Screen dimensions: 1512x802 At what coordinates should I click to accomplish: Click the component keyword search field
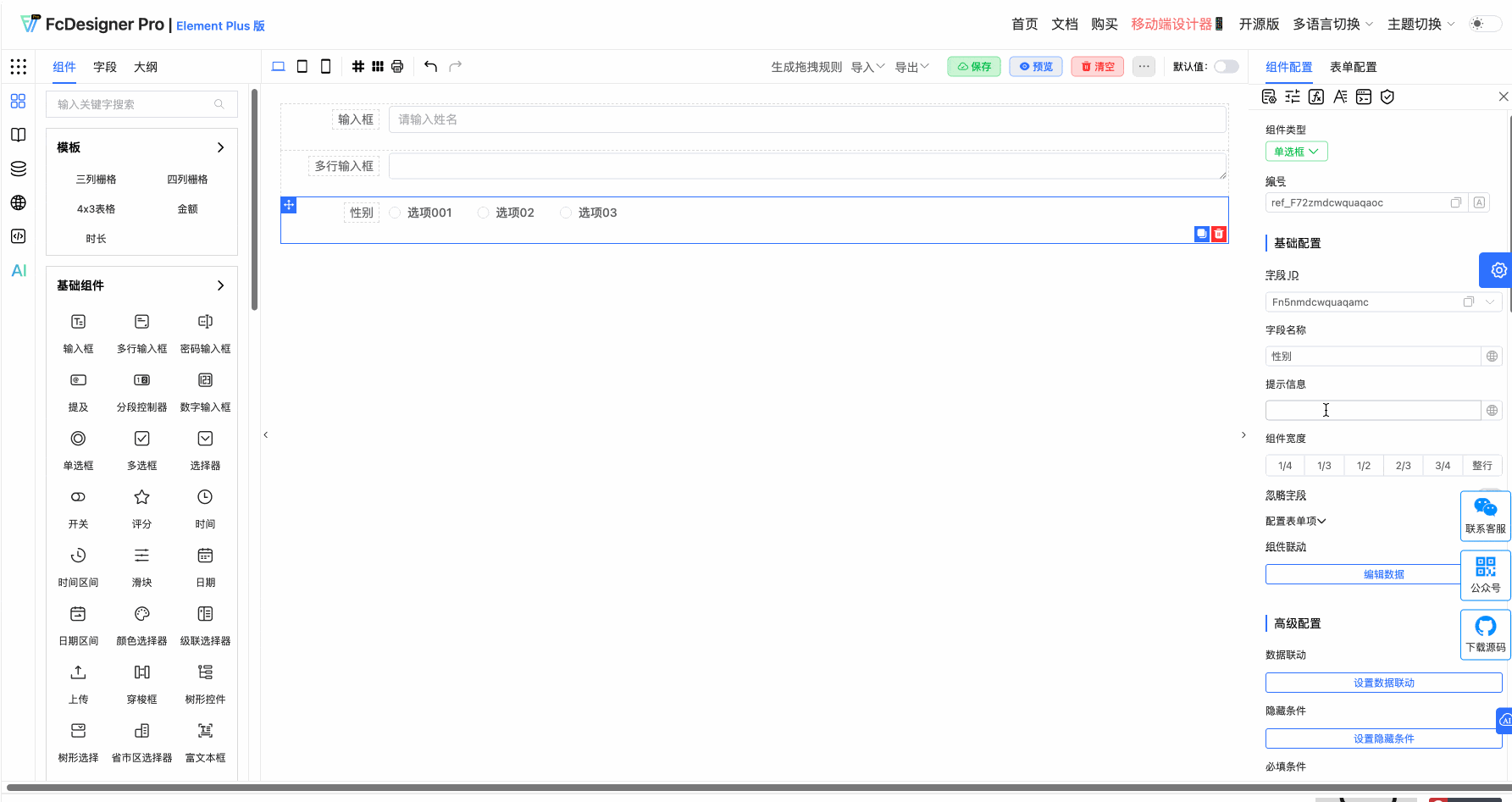click(136, 103)
